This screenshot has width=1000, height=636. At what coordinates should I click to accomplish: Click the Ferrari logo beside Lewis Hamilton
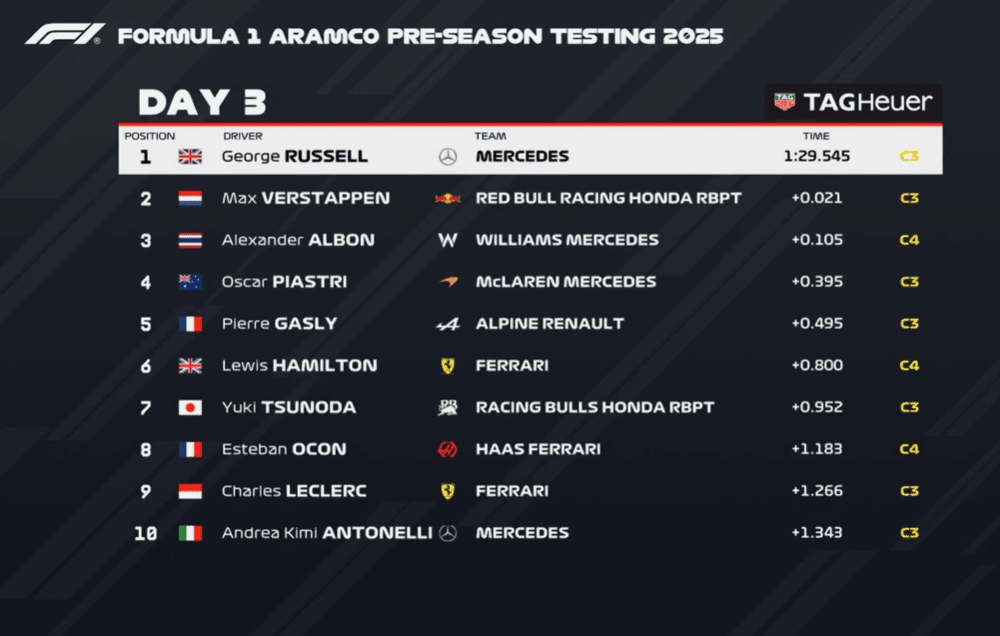point(448,366)
